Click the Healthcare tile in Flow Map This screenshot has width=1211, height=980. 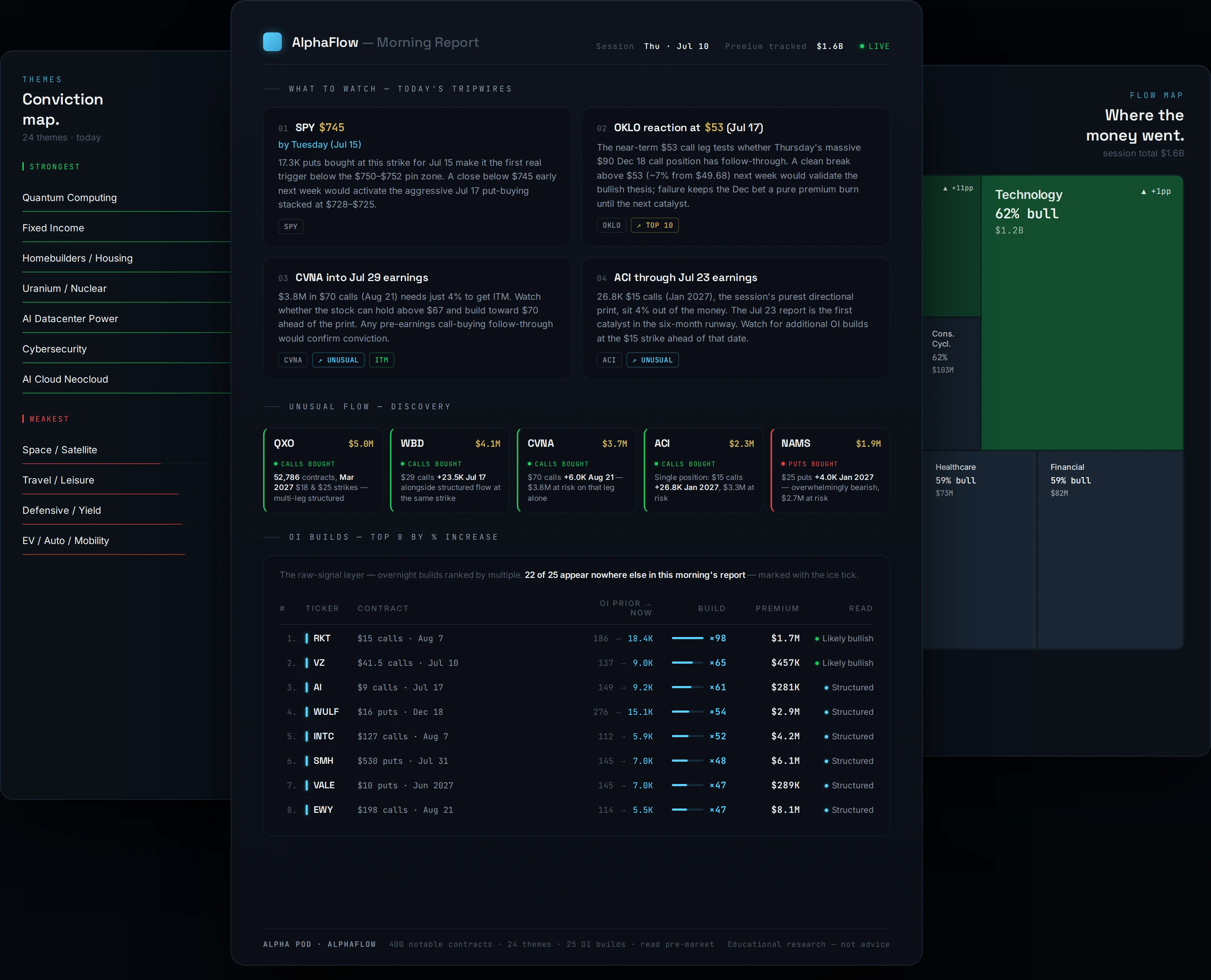pos(980,550)
